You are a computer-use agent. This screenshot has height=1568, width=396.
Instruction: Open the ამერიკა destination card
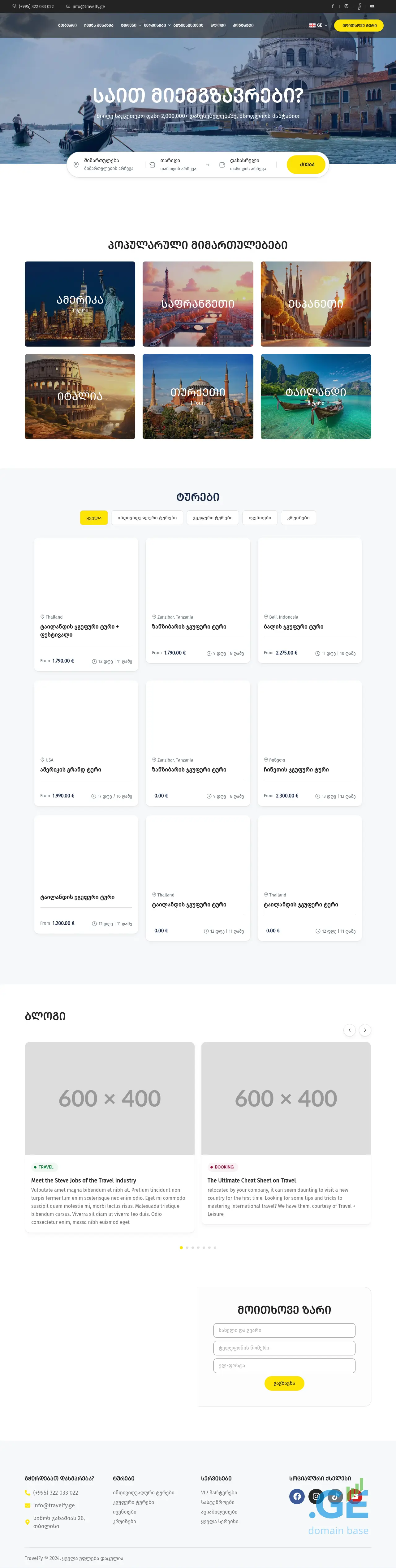click(80, 304)
